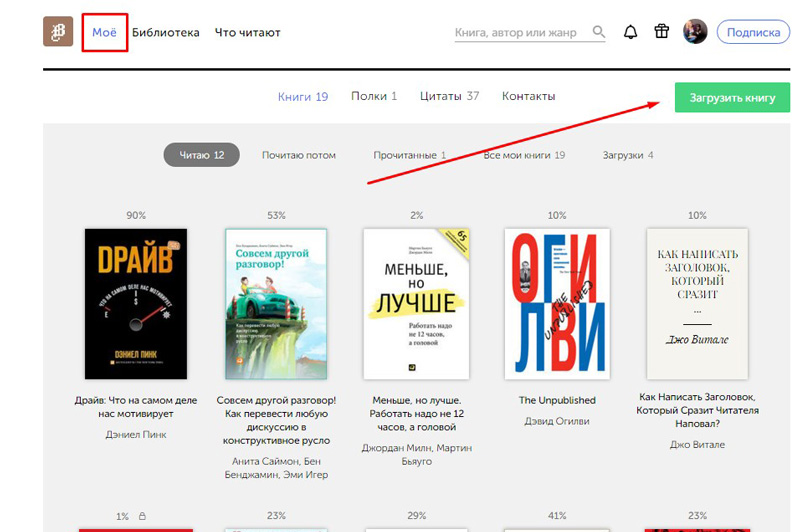The width and height of the screenshot is (800, 532).
Task: Select Почитаю потом filter
Action: [298, 155]
